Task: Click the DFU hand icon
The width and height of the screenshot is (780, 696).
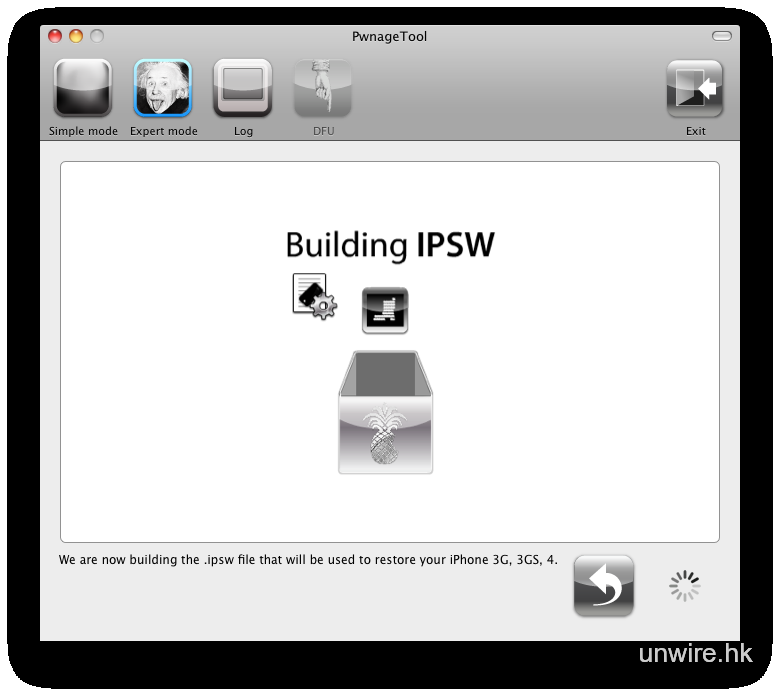Action: 323,89
